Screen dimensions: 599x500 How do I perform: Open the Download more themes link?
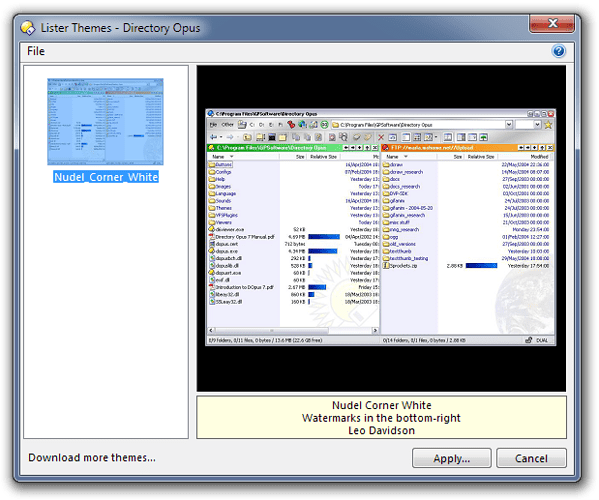point(92,458)
